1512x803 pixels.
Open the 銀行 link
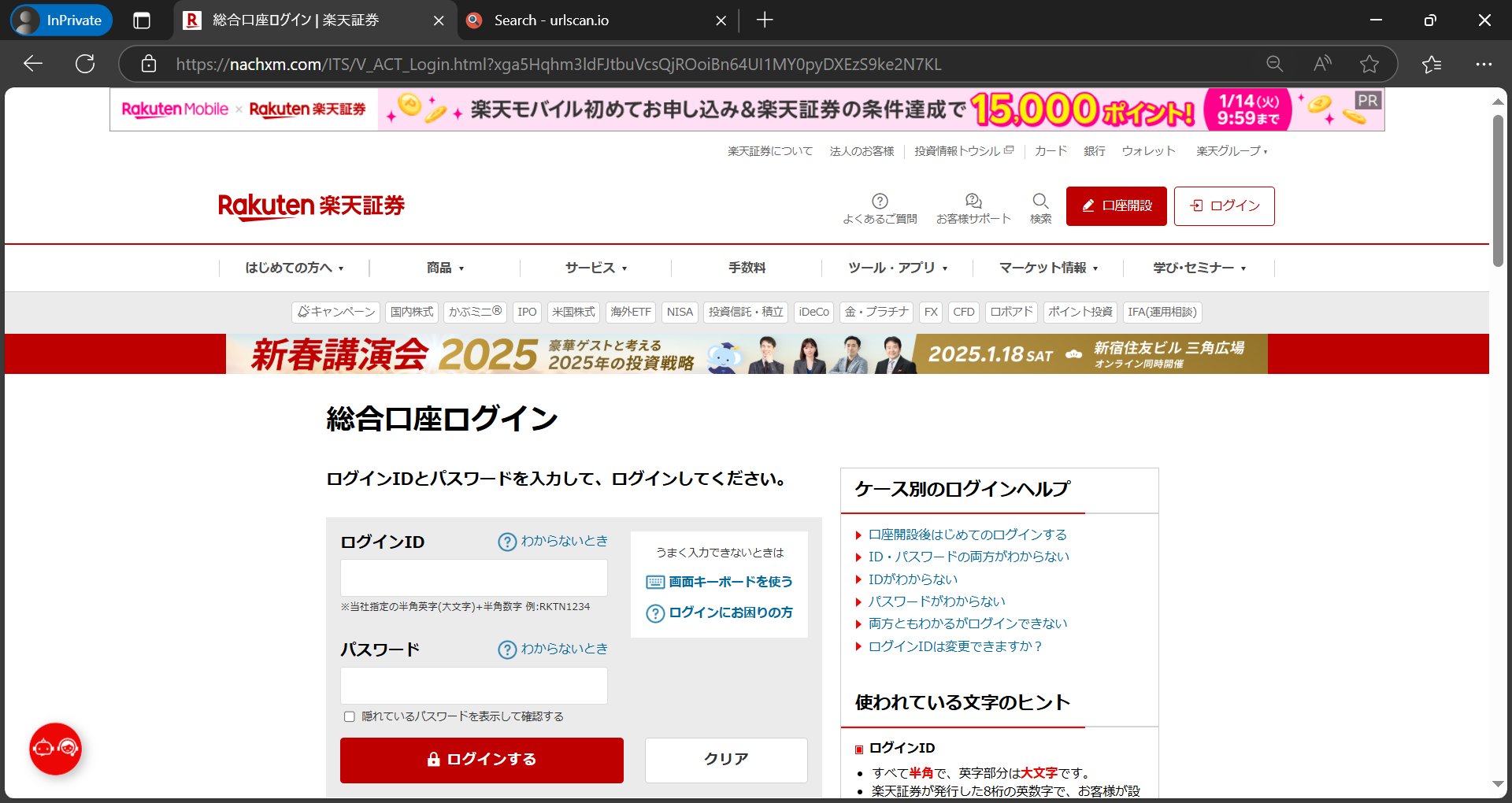(x=1095, y=151)
